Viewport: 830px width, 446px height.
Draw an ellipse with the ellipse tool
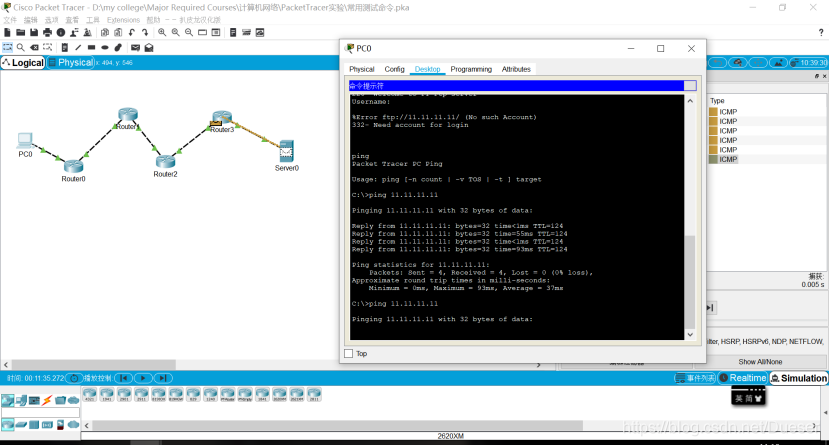click(x=105, y=48)
